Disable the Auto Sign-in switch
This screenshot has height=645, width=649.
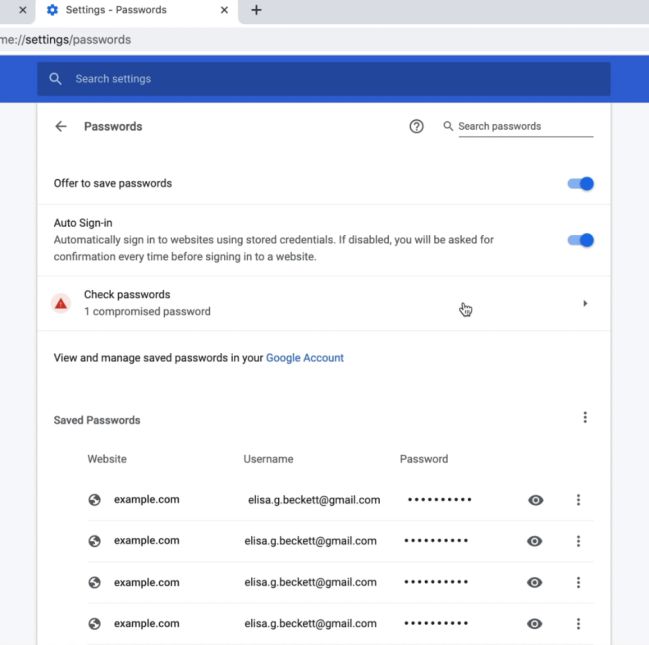pos(580,240)
